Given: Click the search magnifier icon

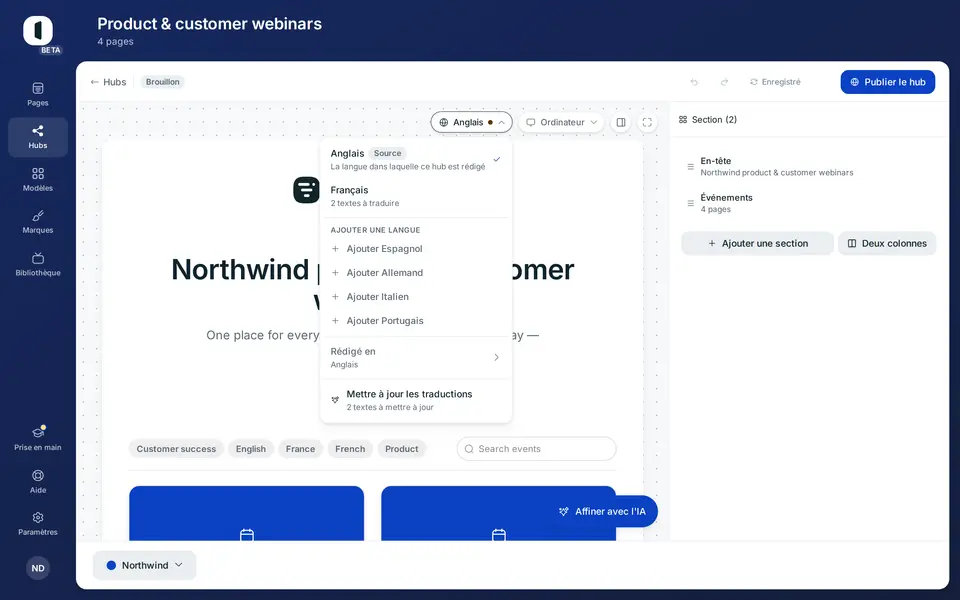Looking at the screenshot, I should pyautogui.click(x=469, y=449).
